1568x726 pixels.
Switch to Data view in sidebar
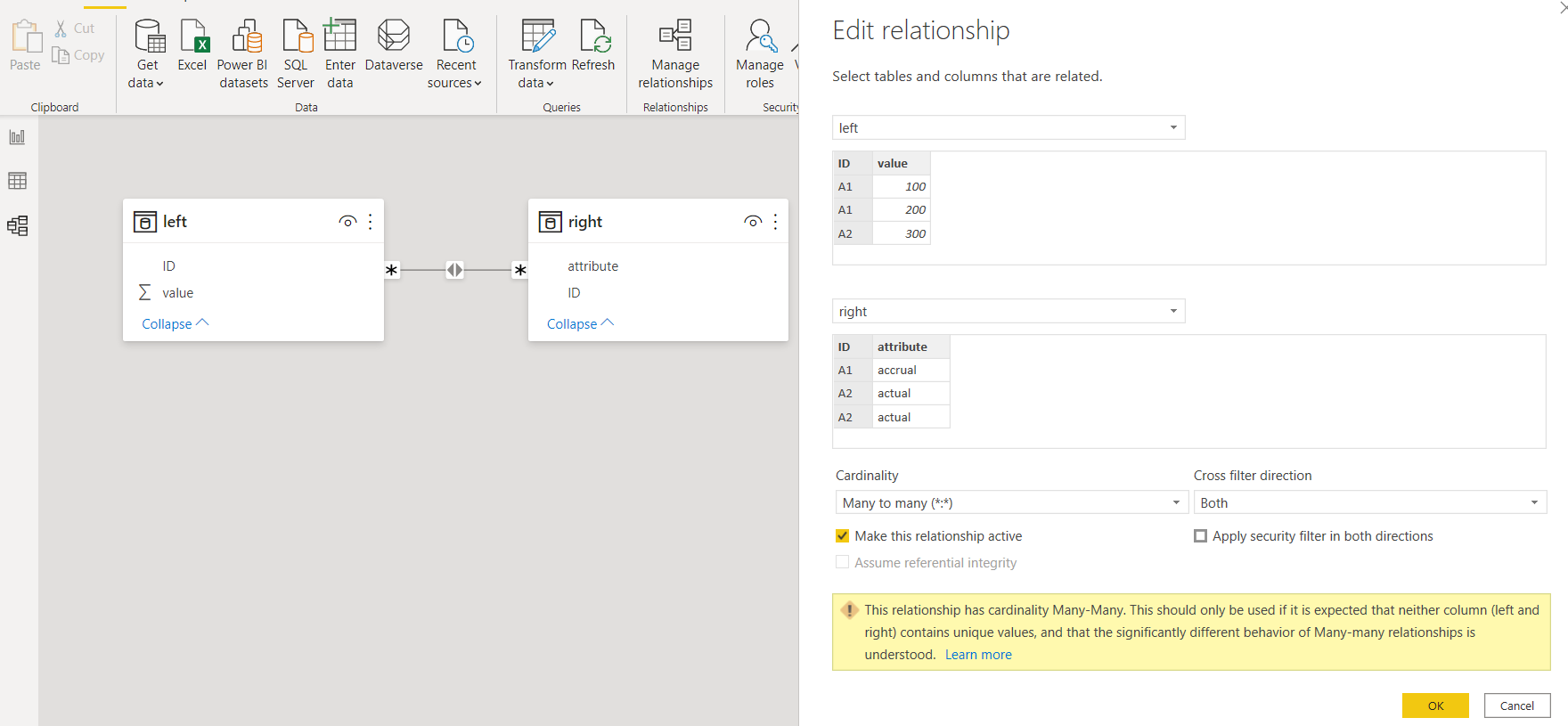[x=17, y=181]
